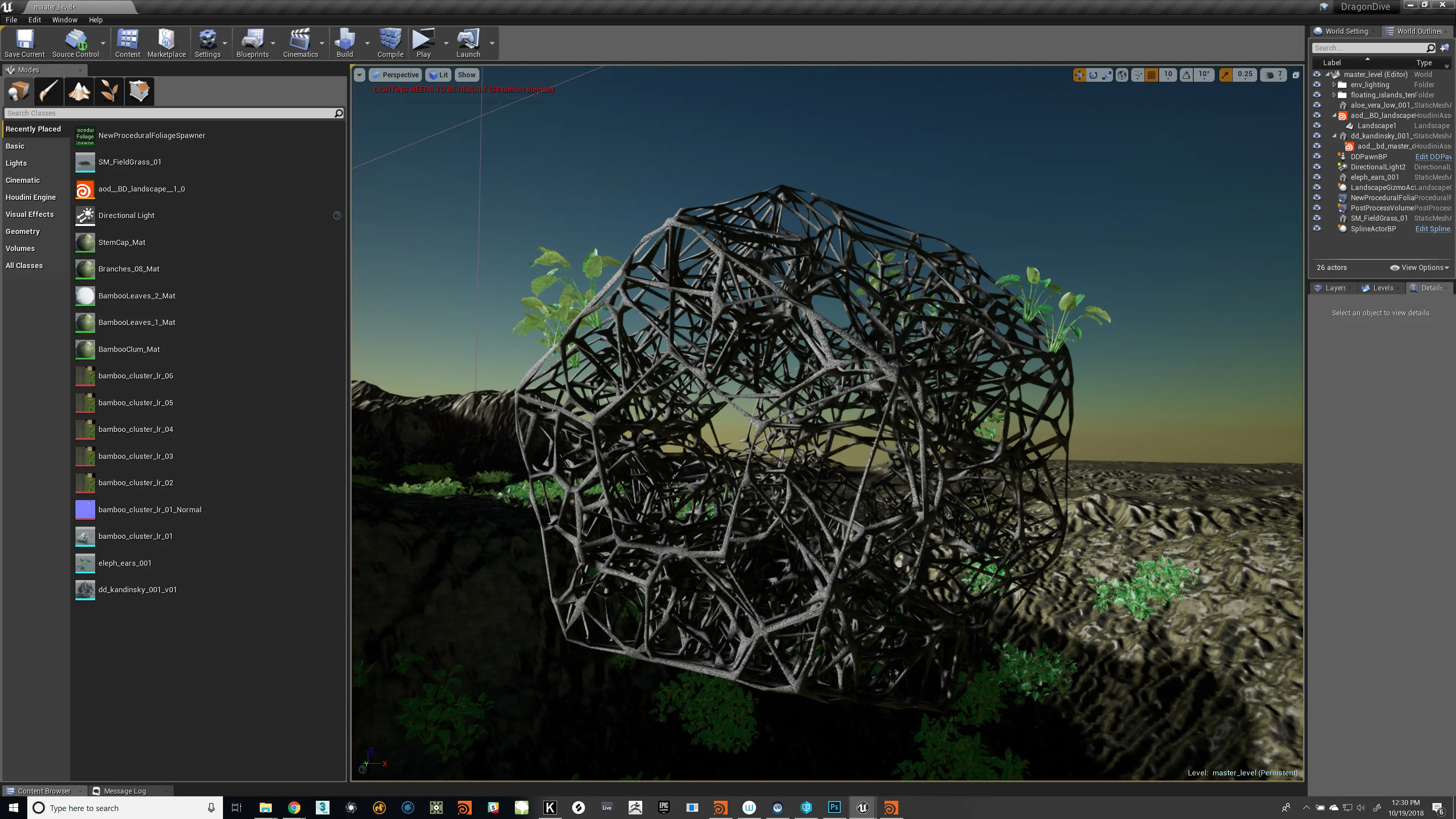
Task: Maximize or restore the viewport icon
Action: click(1296, 75)
